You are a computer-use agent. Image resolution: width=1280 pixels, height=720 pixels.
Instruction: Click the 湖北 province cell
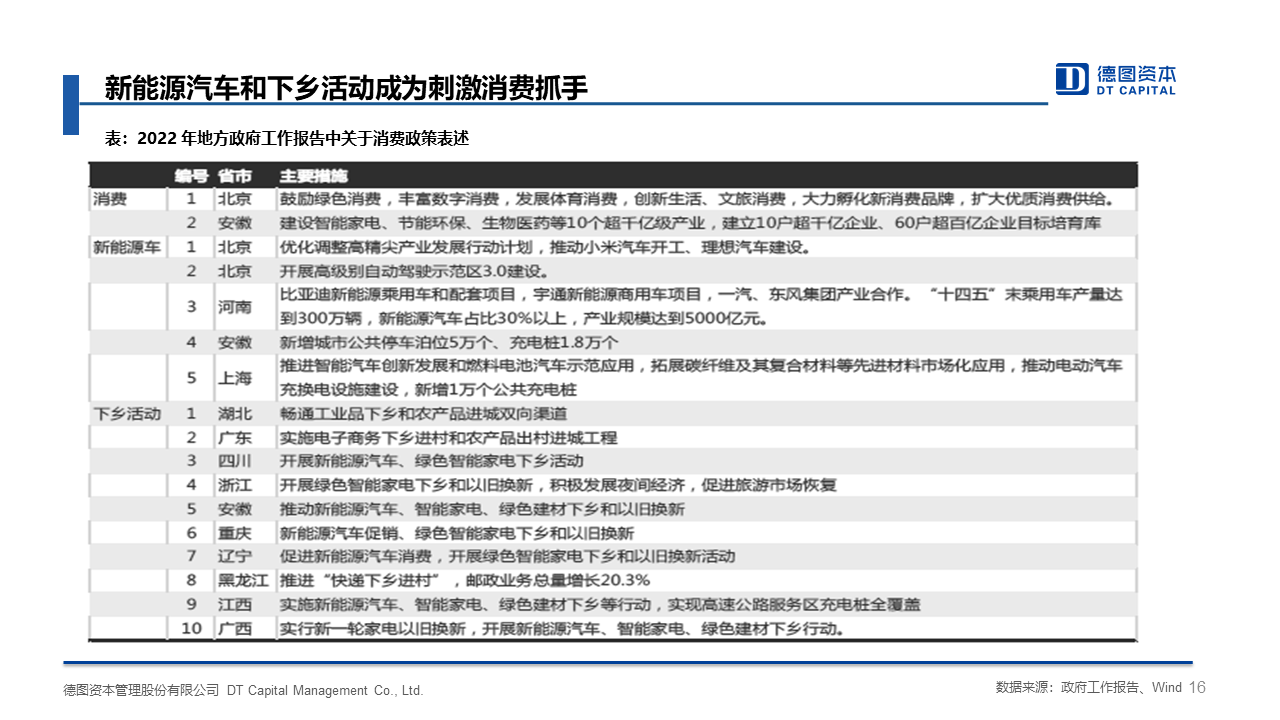coord(234,413)
